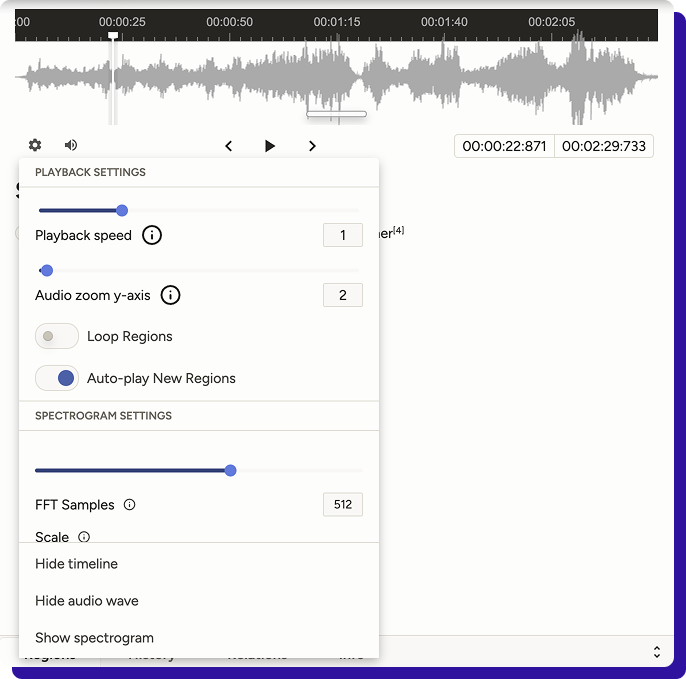Click the 00:00:50 timeline label
The width and height of the screenshot is (686, 679).
tap(229, 22)
